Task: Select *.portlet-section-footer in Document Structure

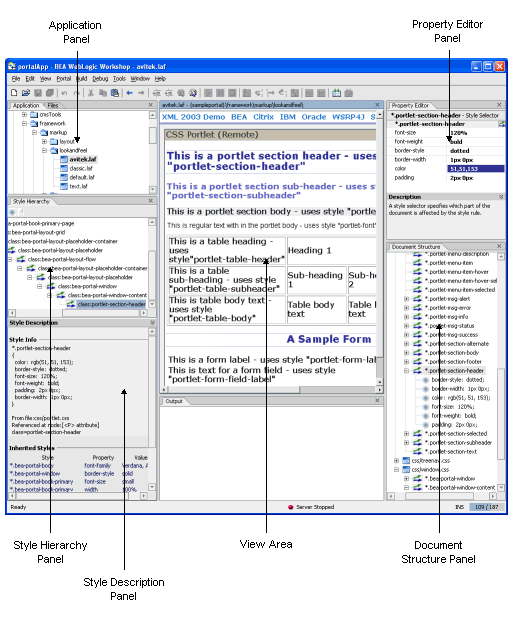Action: click(453, 362)
